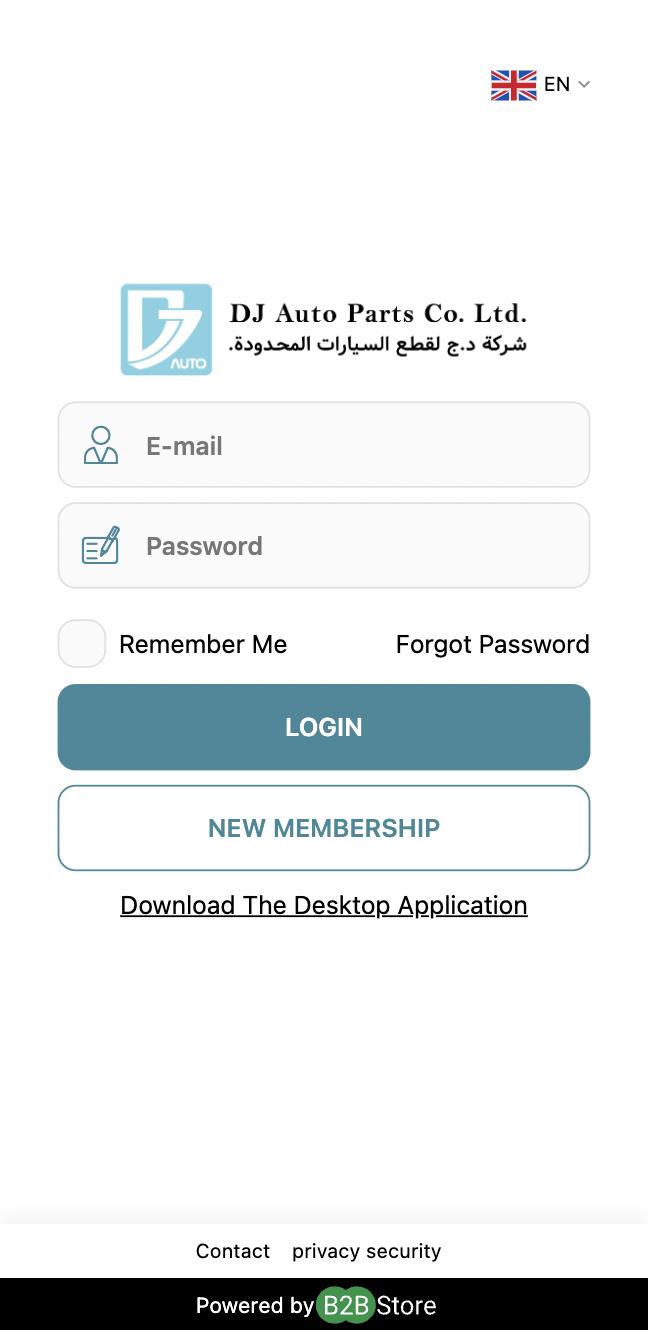Click the Powered by footer text
Screen dimensions: 648x1330
254,1305
